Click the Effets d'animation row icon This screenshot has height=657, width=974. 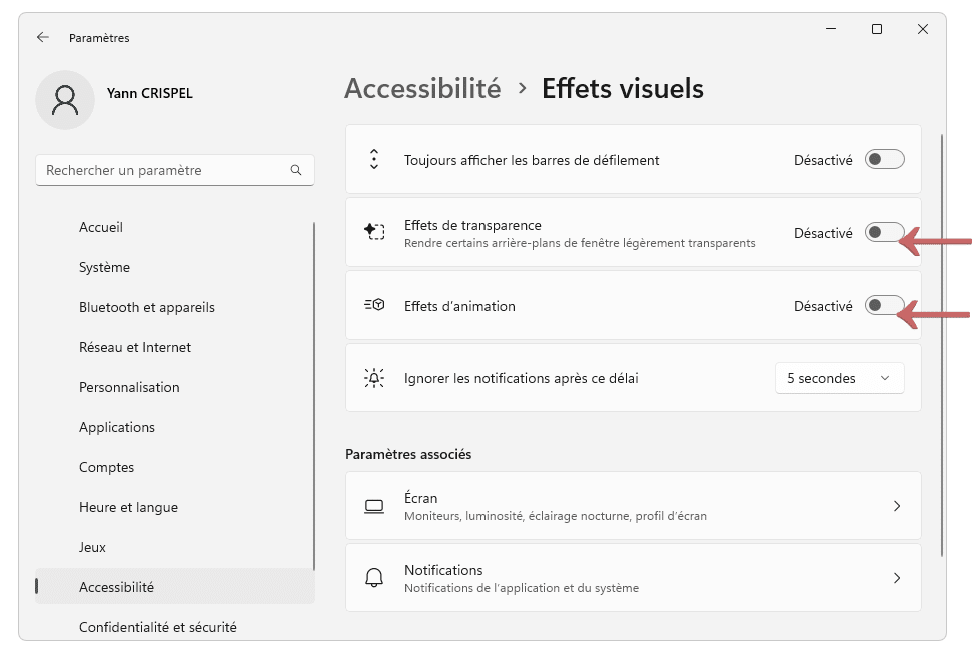[374, 305]
